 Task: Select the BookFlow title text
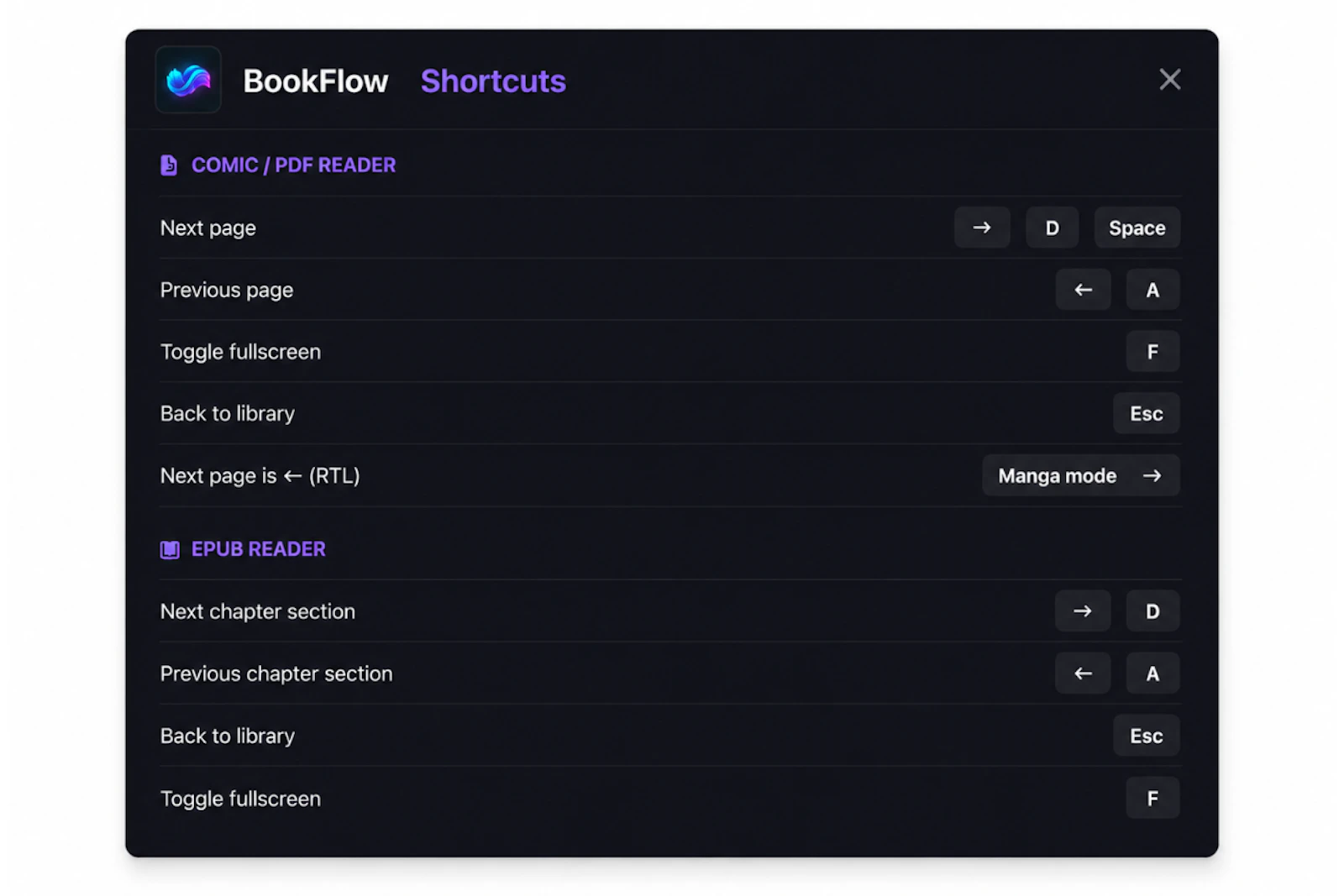[x=316, y=81]
